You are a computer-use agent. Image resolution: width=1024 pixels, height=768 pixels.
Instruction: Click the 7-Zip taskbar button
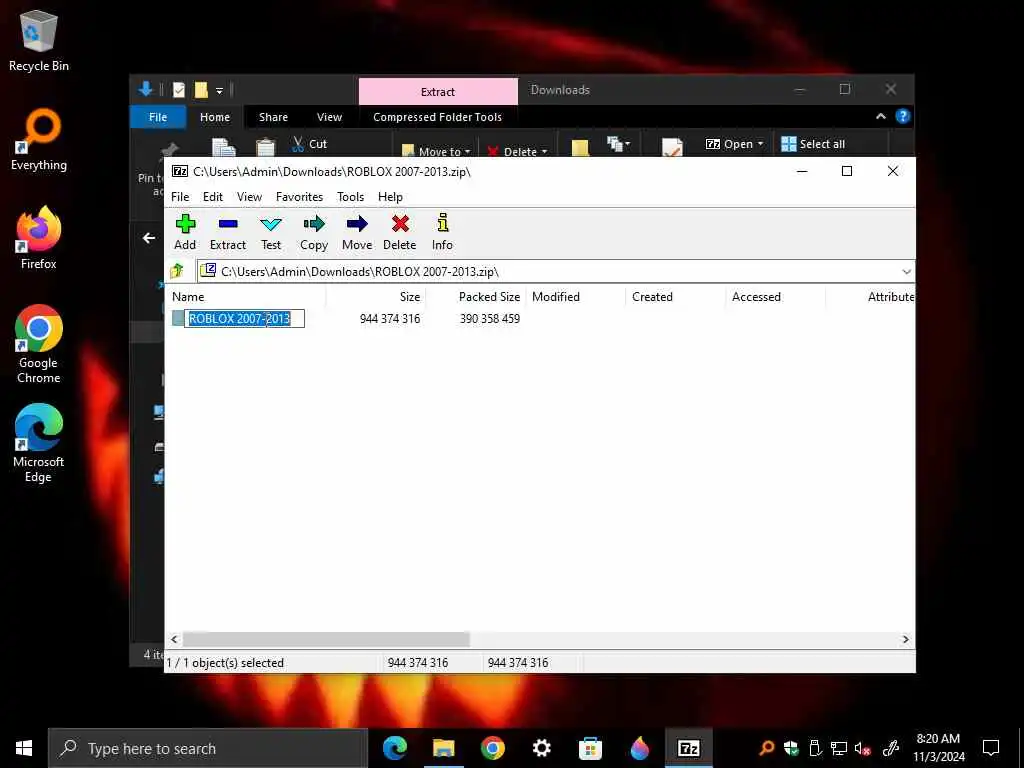point(688,748)
